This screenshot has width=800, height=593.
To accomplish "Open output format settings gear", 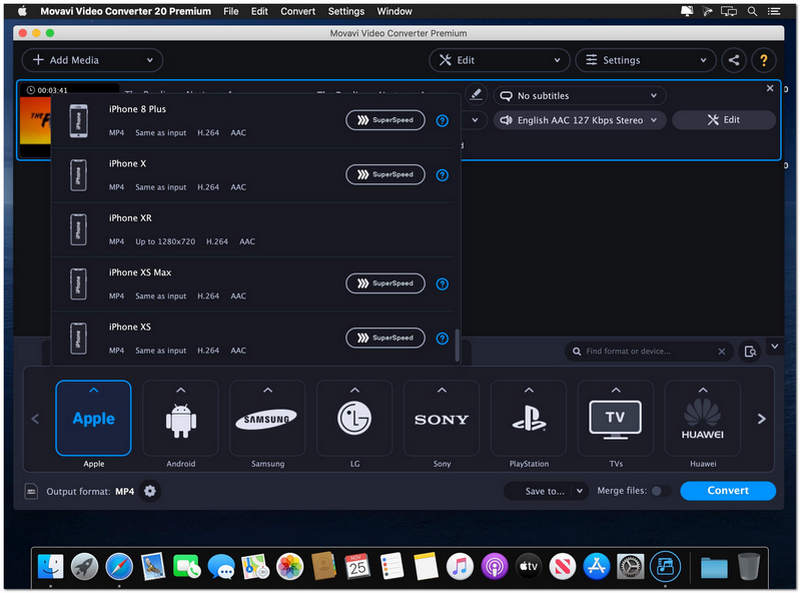I will 150,491.
